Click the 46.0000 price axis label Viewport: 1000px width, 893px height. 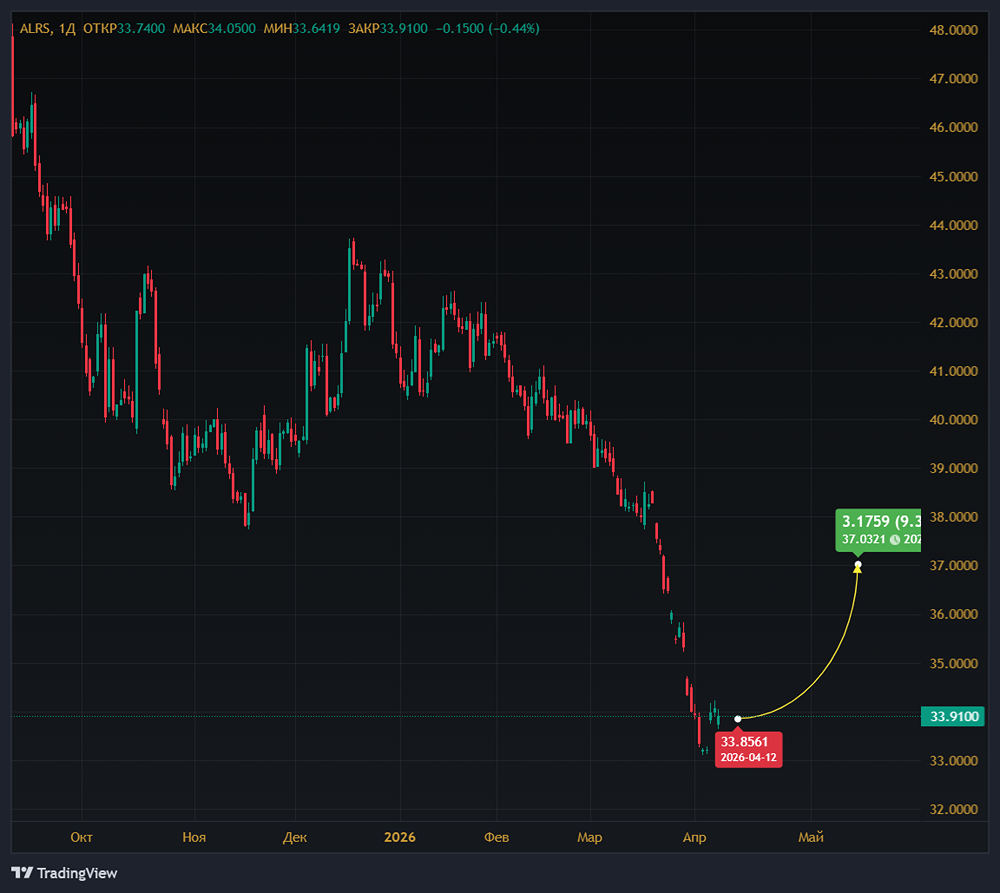coord(953,128)
